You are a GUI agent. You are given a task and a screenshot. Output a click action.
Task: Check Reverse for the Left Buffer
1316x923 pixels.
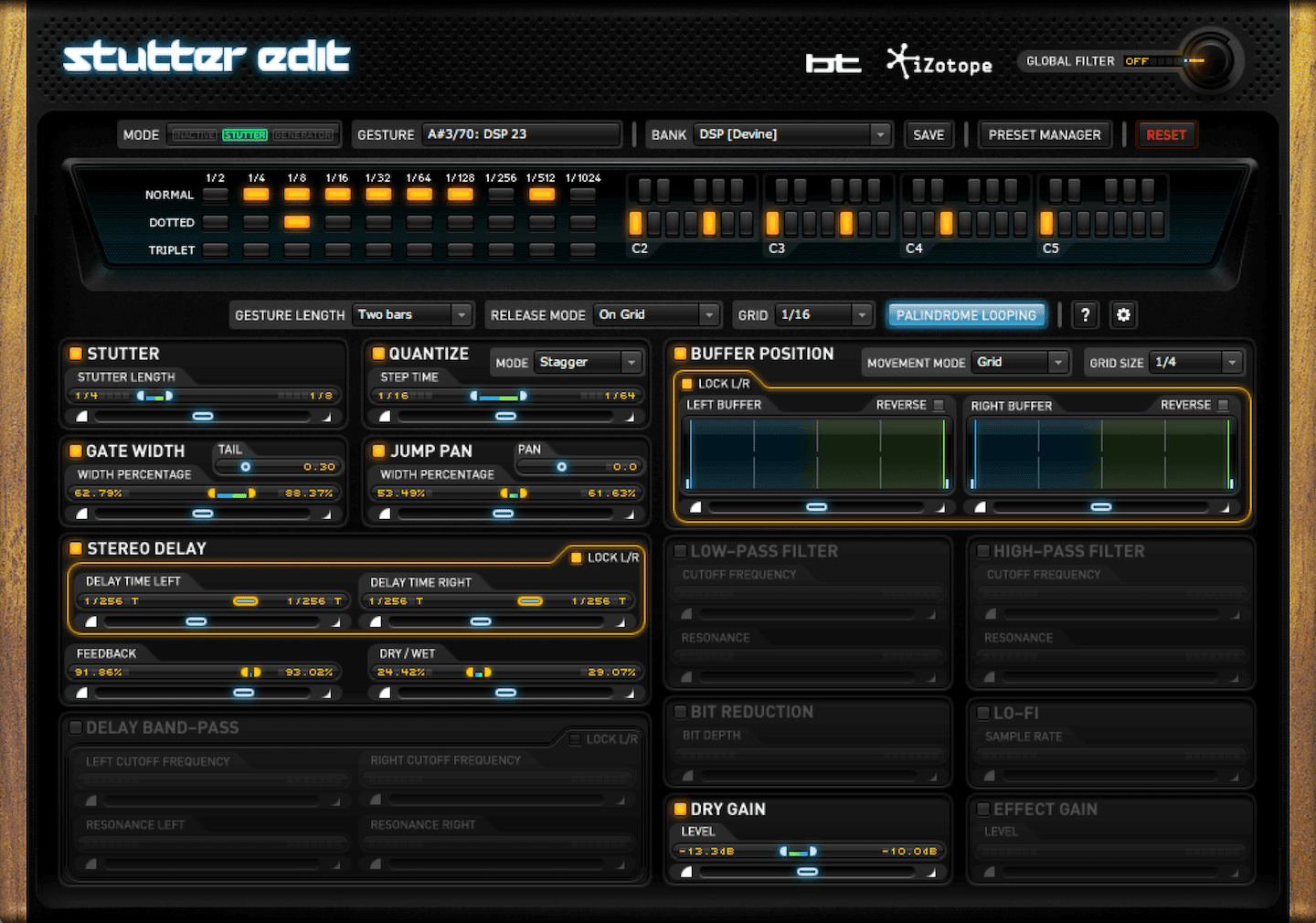tap(939, 405)
